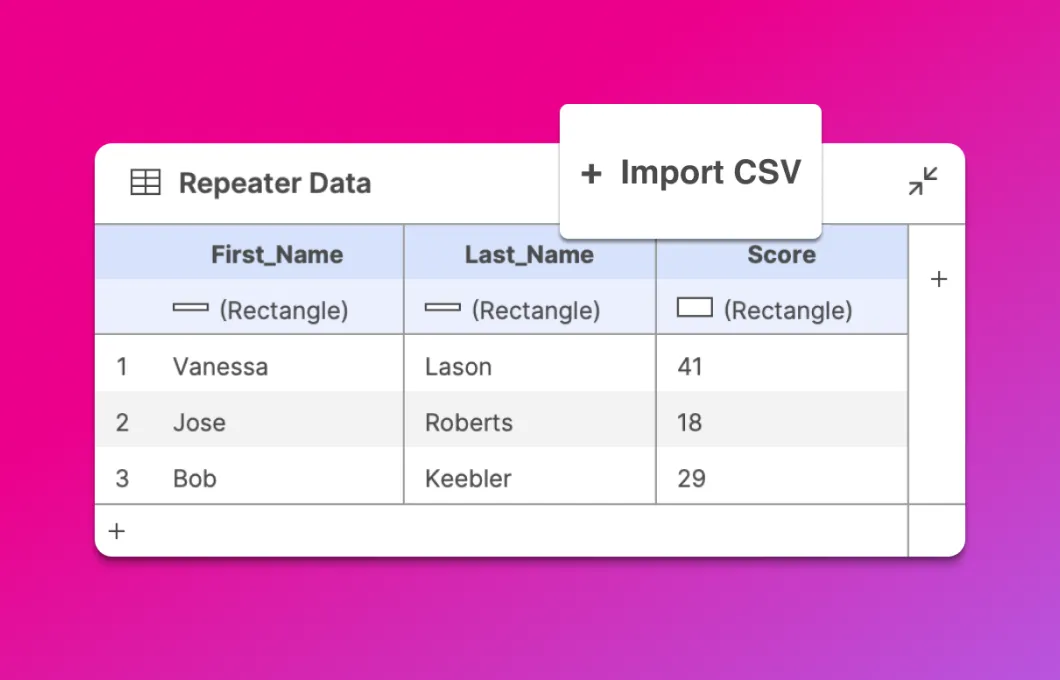Collapse the Repeater Data panel
This screenshot has width=1060, height=680.
(923, 181)
